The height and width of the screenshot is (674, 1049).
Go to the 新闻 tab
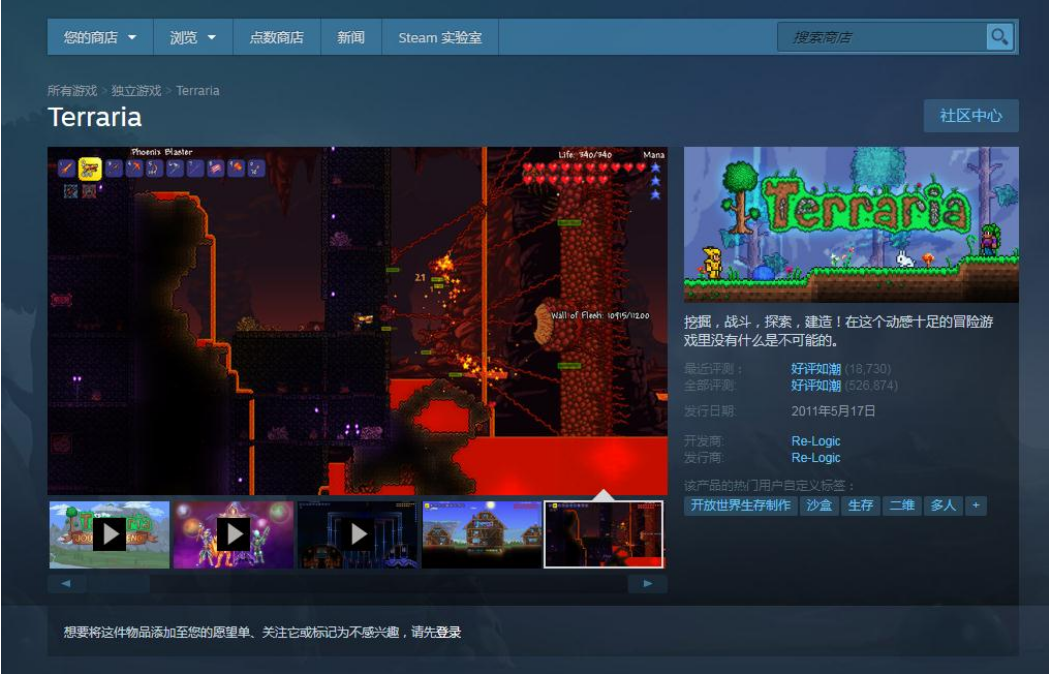coord(351,37)
